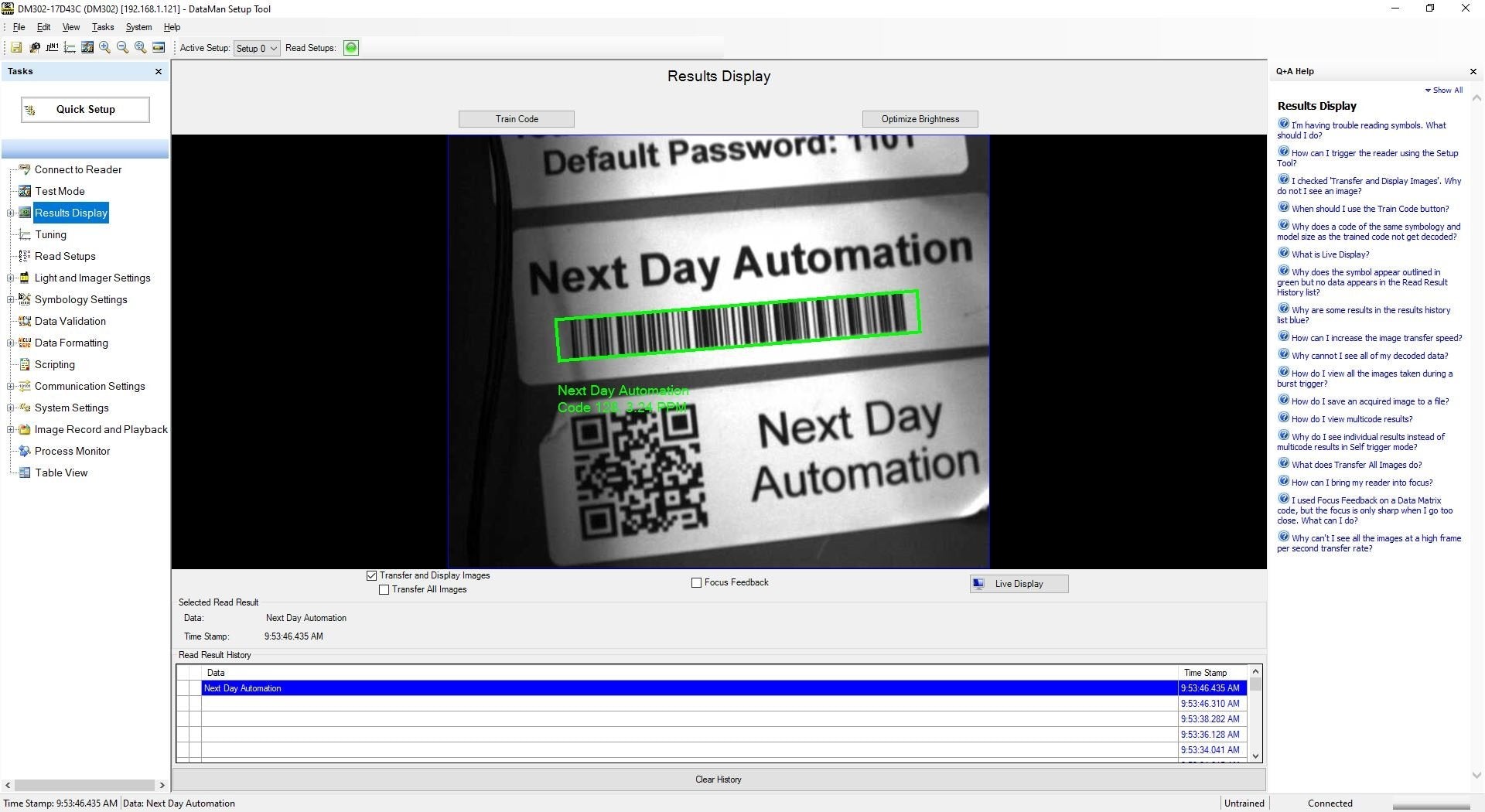The width and height of the screenshot is (1485, 812).
Task: Click the IN1 input signal toolbar icon
Action: click(x=52, y=48)
